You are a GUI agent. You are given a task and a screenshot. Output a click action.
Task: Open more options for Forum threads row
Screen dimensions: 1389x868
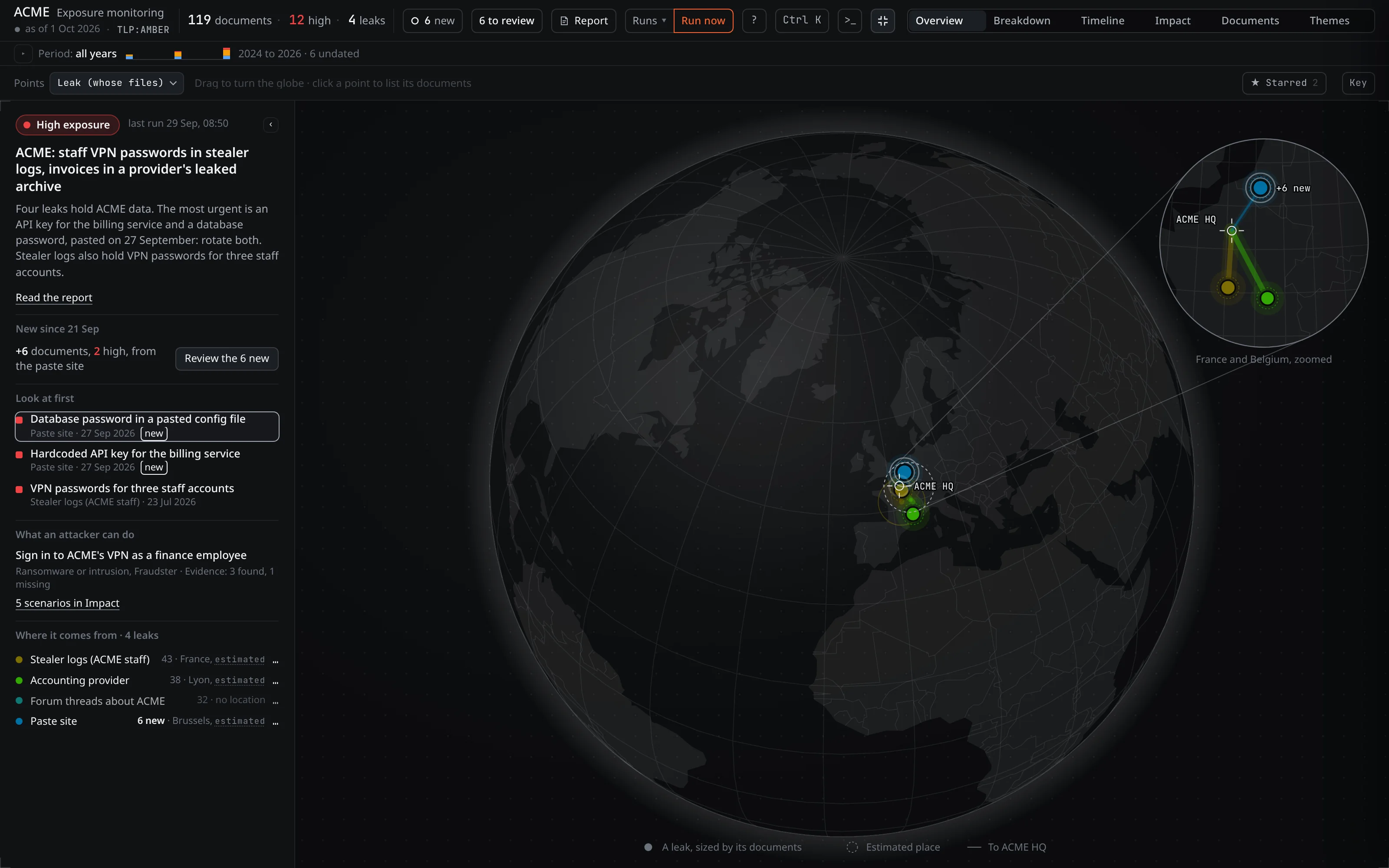pyautogui.click(x=276, y=701)
